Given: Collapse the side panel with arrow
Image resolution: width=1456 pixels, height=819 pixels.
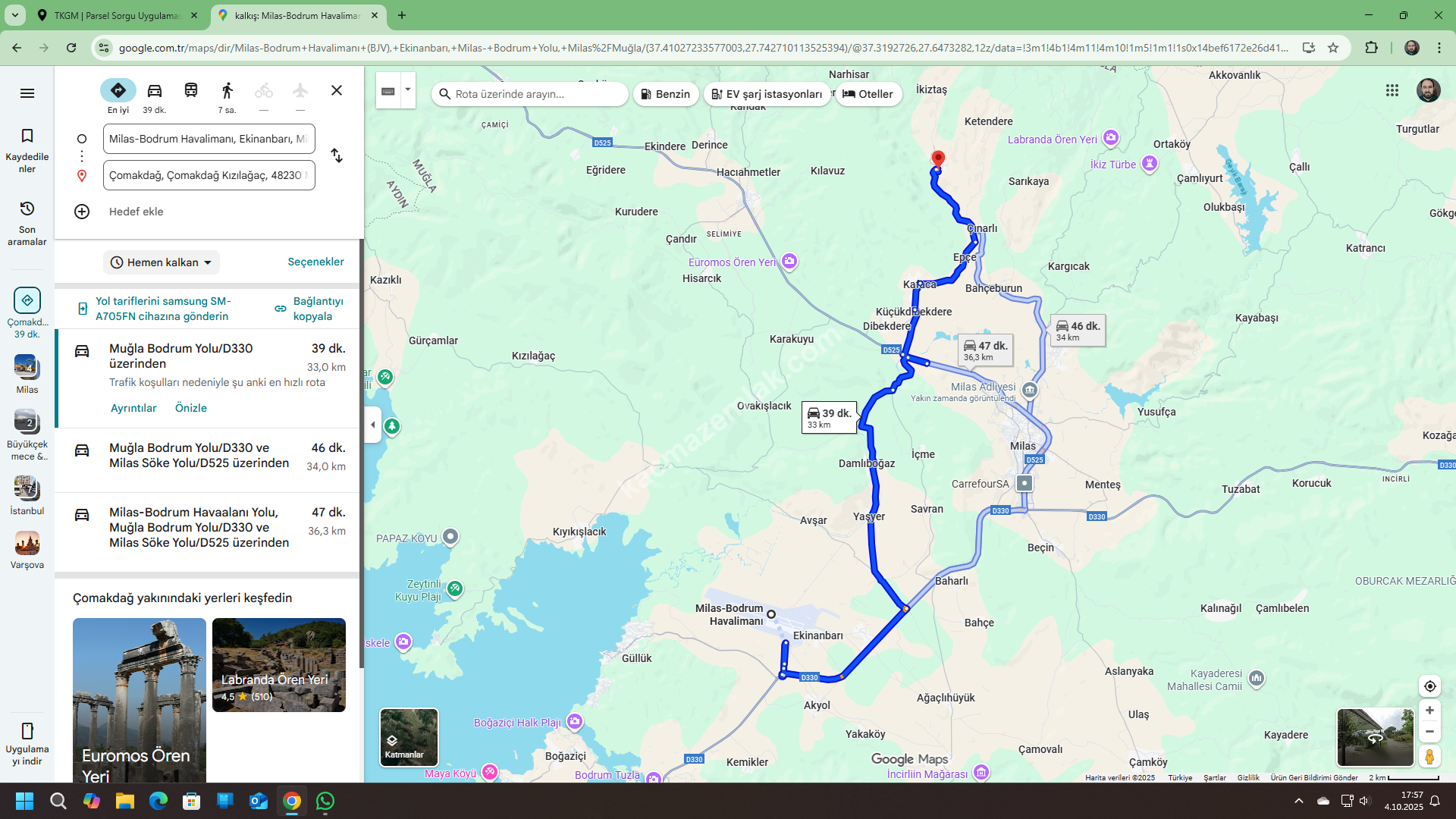Looking at the screenshot, I should pyautogui.click(x=372, y=425).
